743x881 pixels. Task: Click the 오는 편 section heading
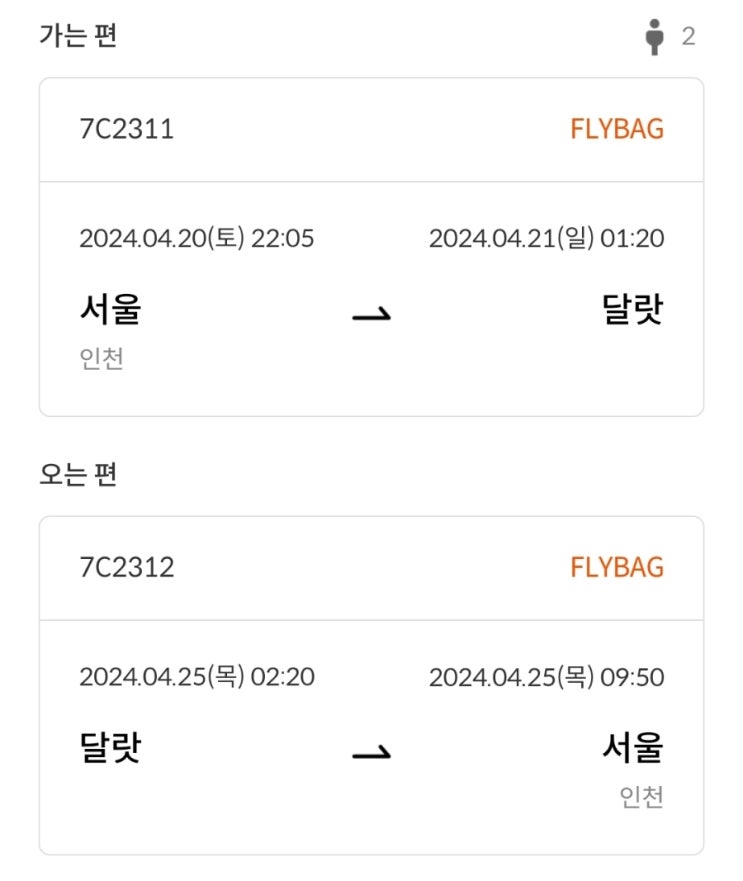pos(78,474)
